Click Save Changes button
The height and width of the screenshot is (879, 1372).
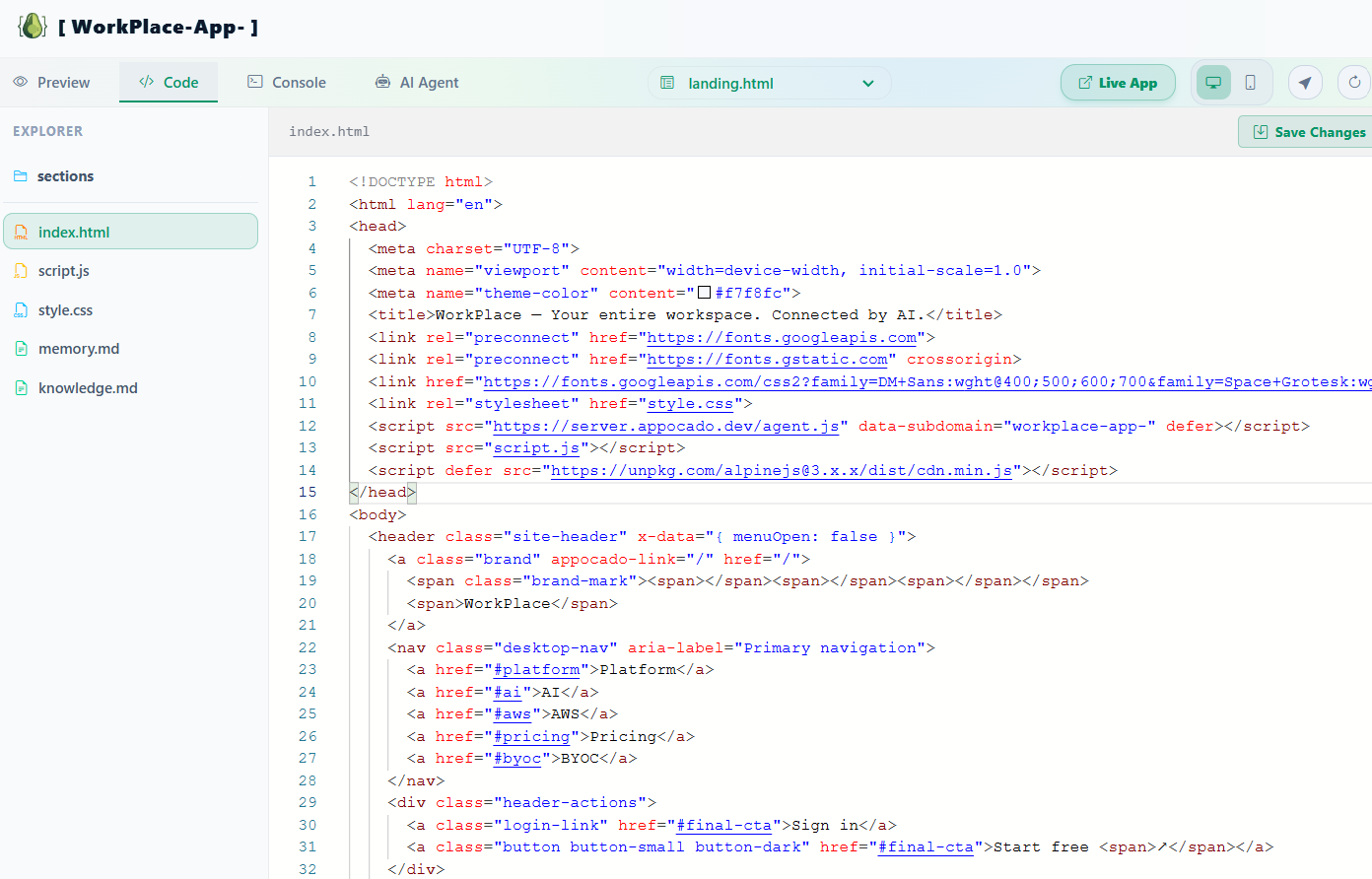tap(1307, 132)
